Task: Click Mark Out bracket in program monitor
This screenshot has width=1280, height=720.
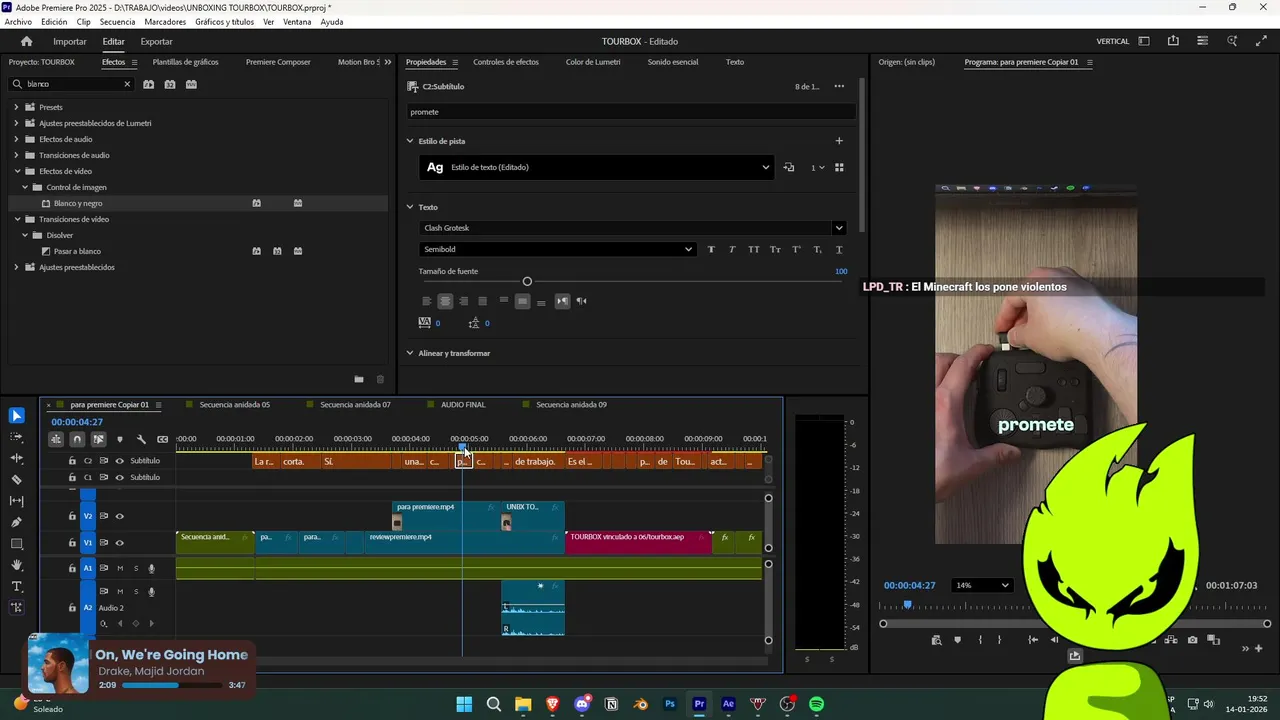Action: click(x=999, y=640)
